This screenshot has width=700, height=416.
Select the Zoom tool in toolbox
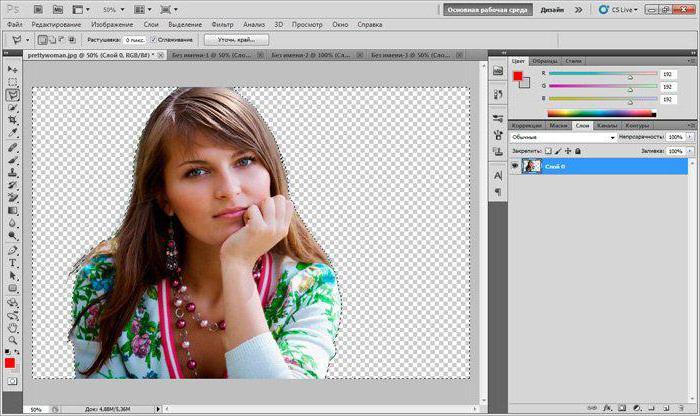tap(12, 340)
